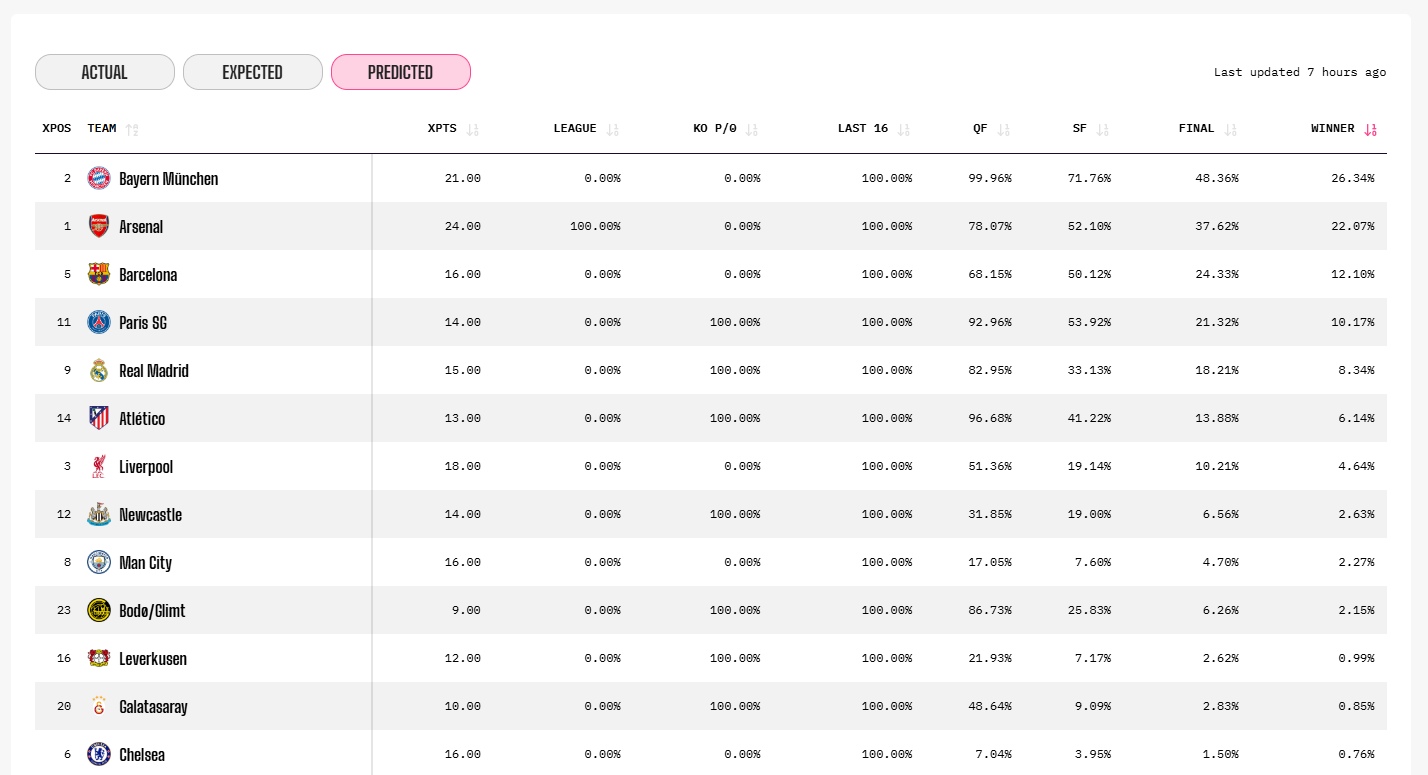The height and width of the screenshot is (775, 1428).
Task: Switch to the ACTUAL view
Action: (105, 72)
